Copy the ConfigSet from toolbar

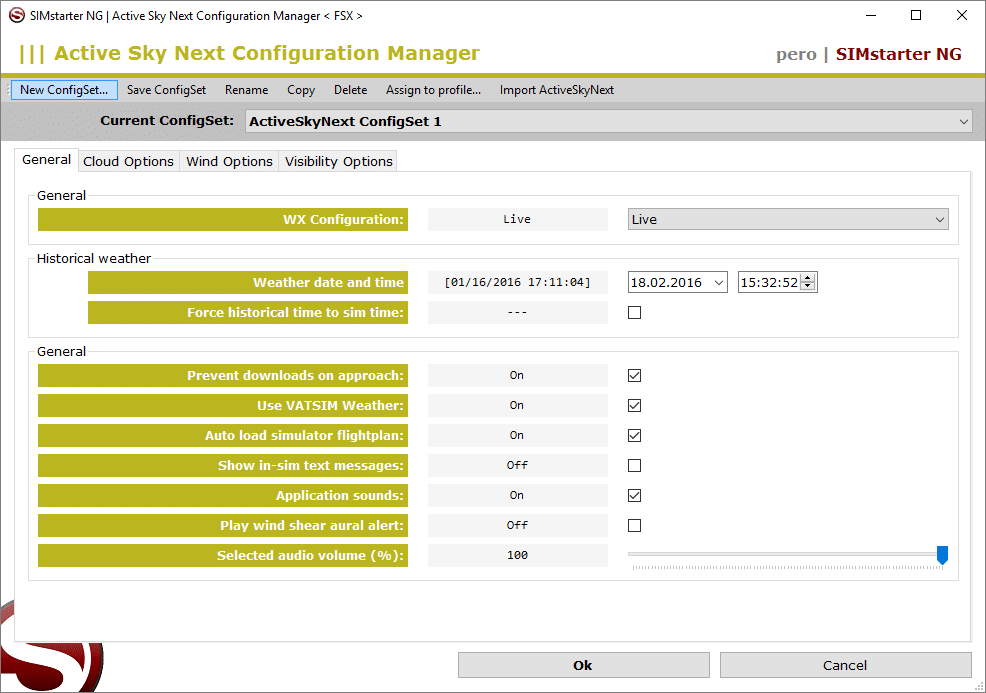coord(301,90)
